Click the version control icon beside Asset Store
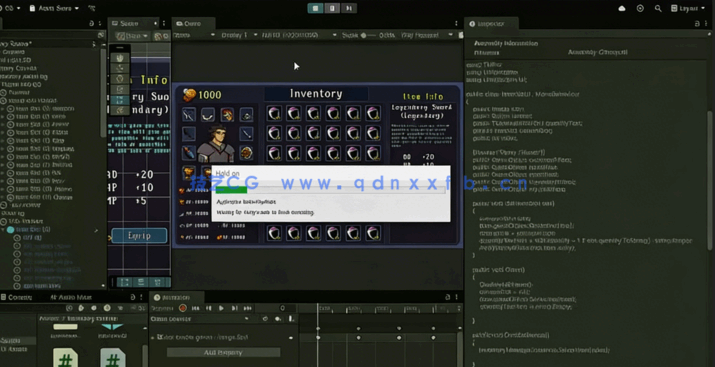The image size is (715, 367). 91,8
